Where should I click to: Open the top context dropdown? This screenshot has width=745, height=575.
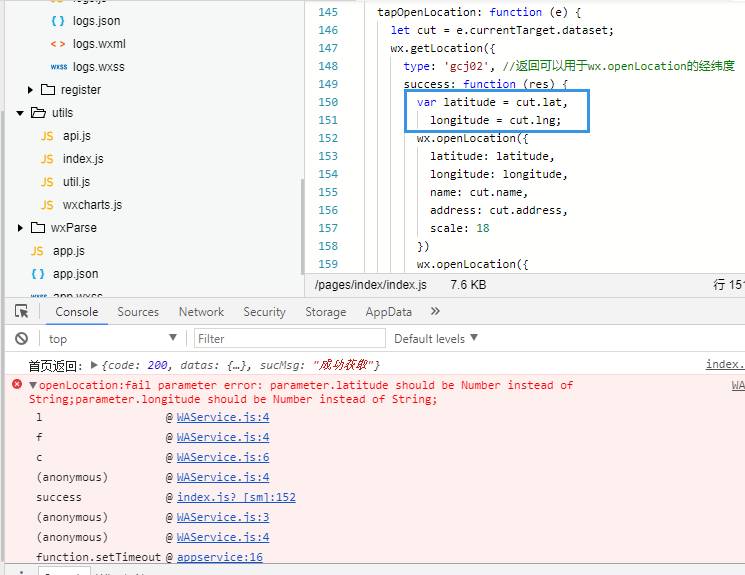pyautogui.click(x=113, y=338)
